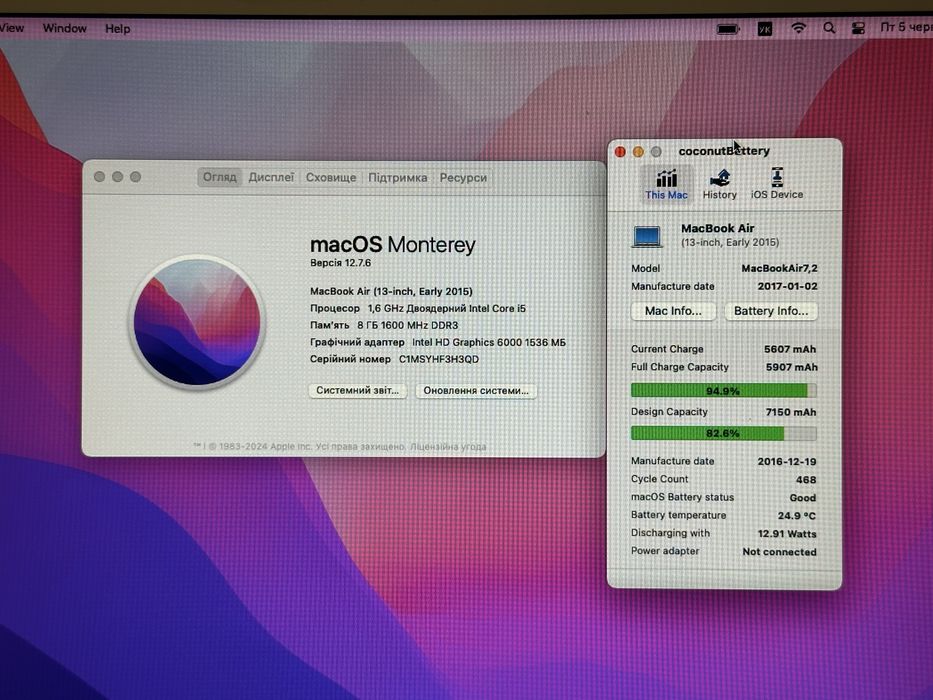Select serial number C1MSYHF3H3QD
Image resolution: width=933 pixels, height=700 pixels.
point(439,359)
